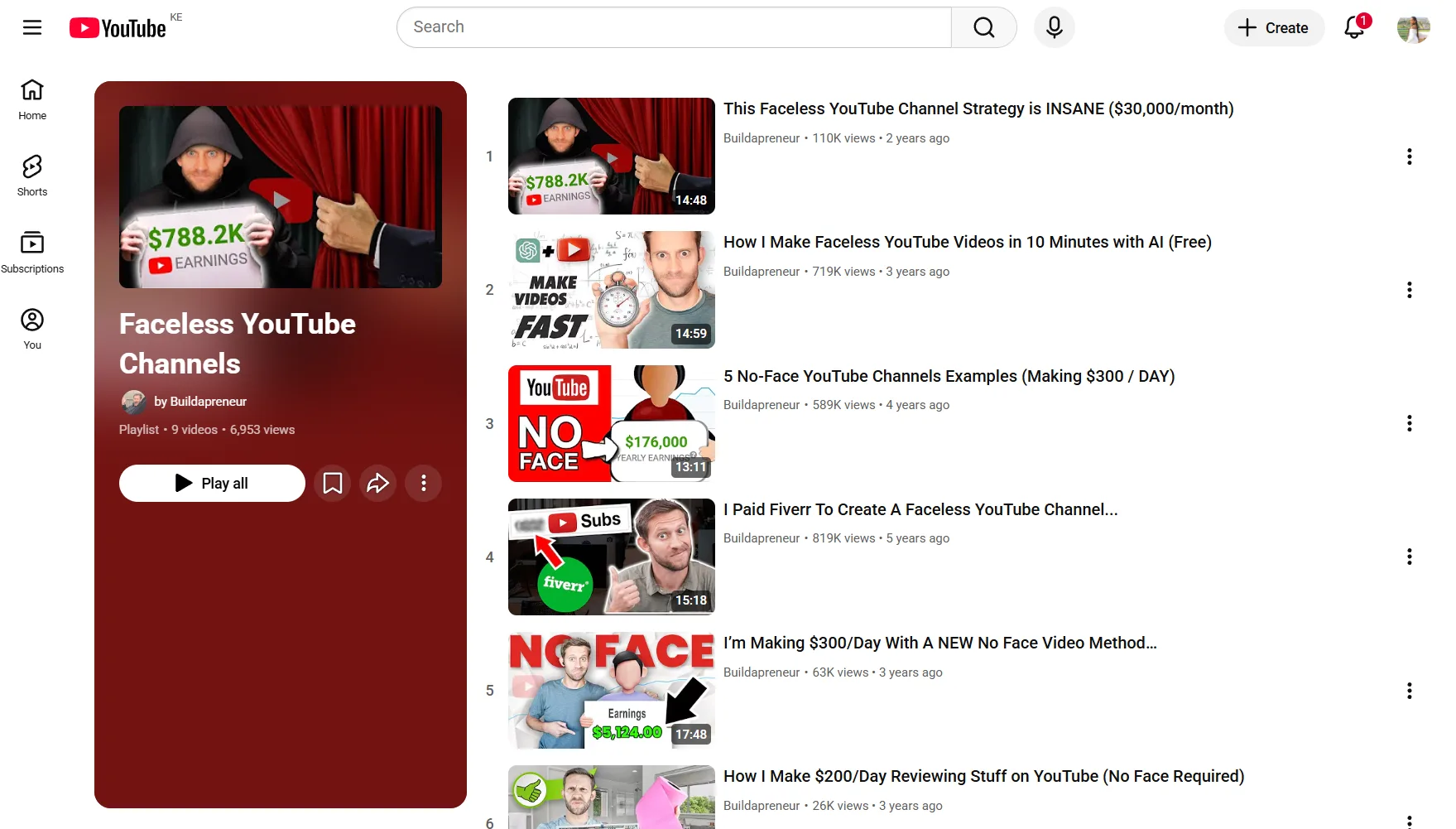
Task: Open 'I'm Making $300/Day' video title
Action: (940, 643)
